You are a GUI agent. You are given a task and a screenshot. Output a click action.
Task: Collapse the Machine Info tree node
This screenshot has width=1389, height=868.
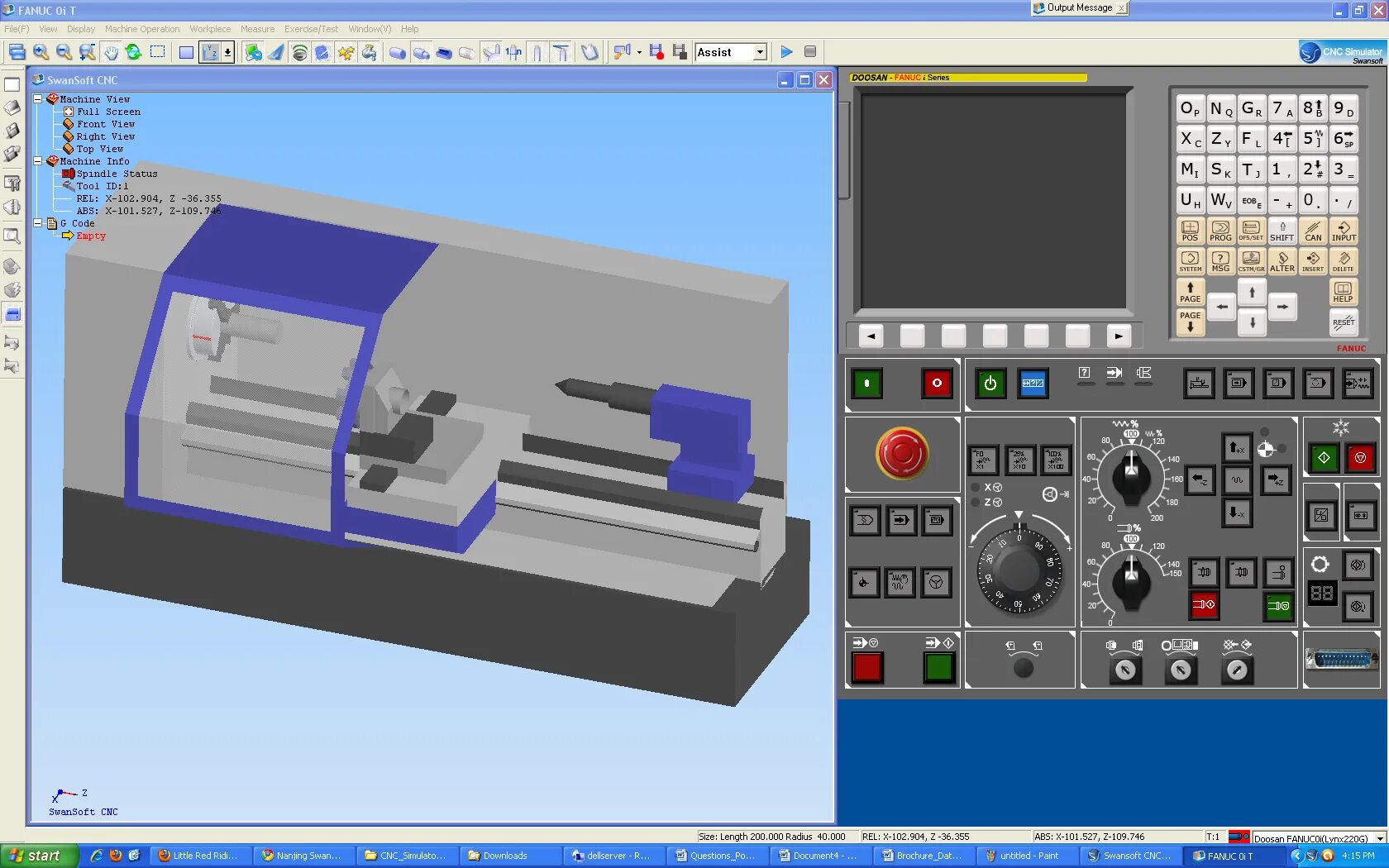(38, 160)
